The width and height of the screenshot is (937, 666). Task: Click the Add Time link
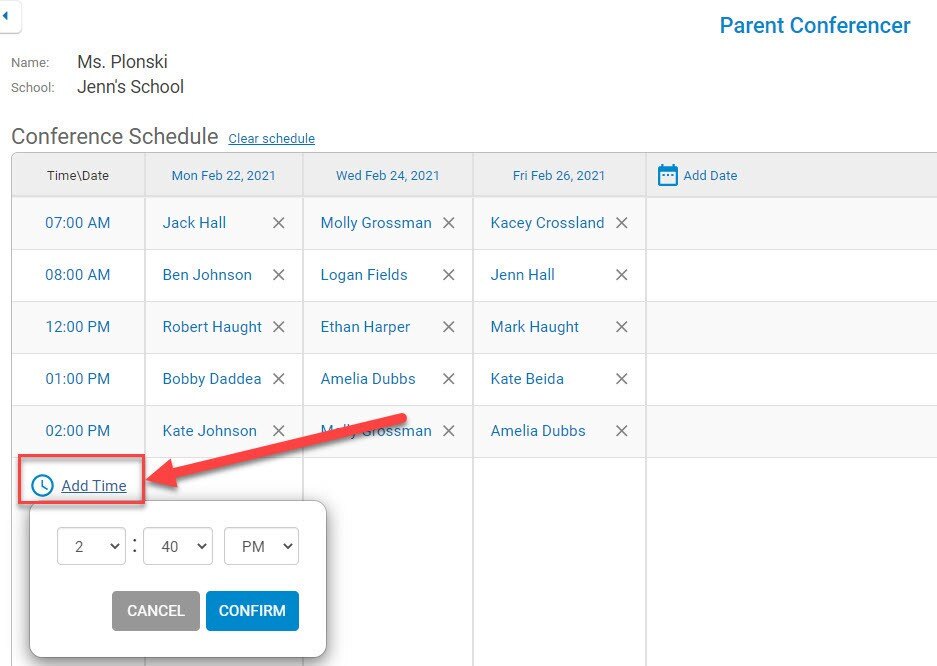(94, 486)
